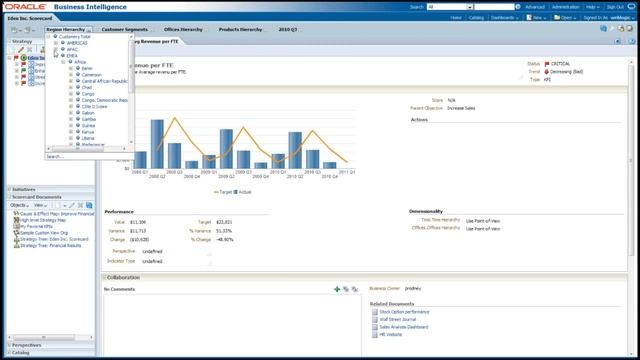Image resolution: width=640 pixels, height=360 pixels.
Task: Open the Offices Hierarchy dropdown
Action: click(185, 29)
